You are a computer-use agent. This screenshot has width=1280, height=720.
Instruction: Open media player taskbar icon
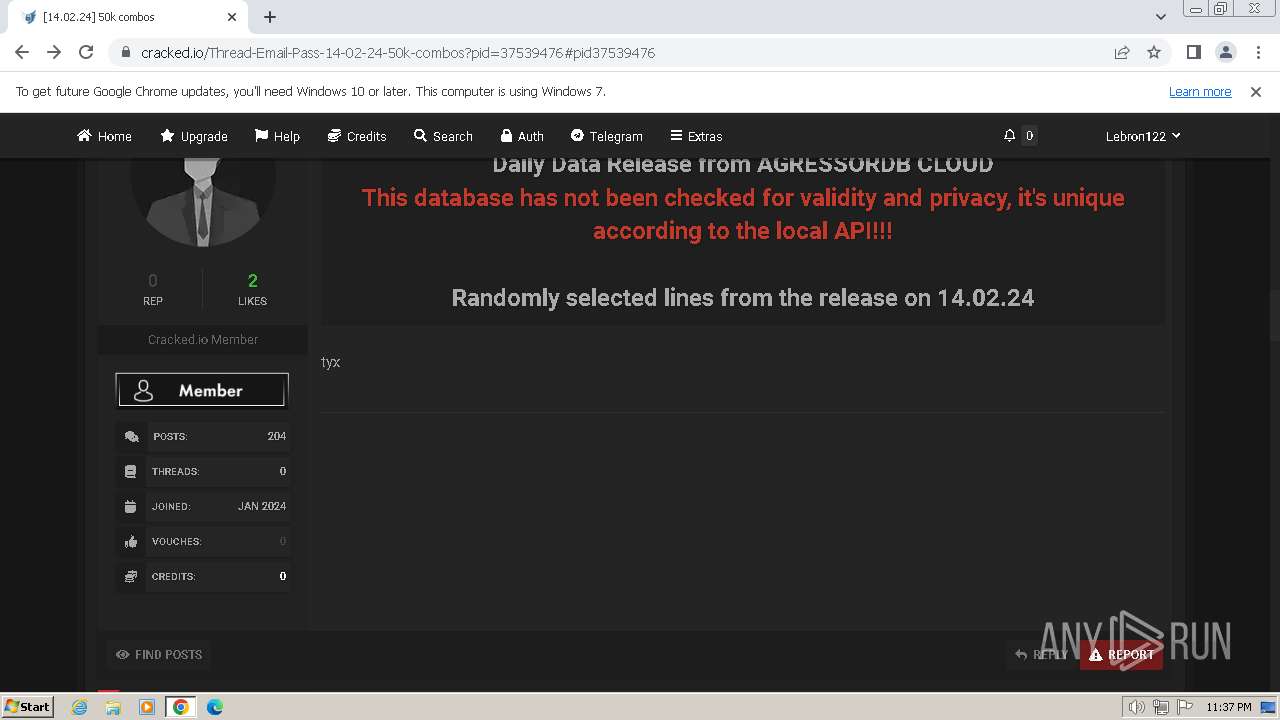[x=147, y=707]
